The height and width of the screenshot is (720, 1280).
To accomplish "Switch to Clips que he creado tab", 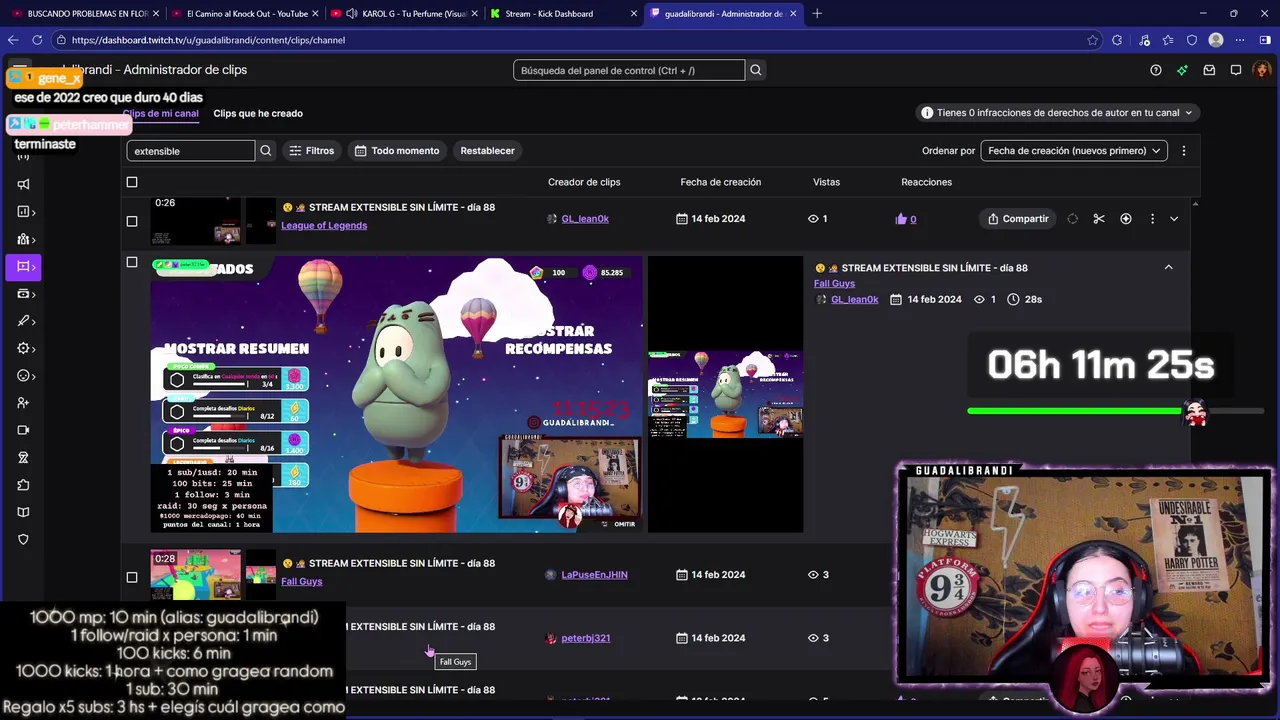I will [x=258, y=113].
